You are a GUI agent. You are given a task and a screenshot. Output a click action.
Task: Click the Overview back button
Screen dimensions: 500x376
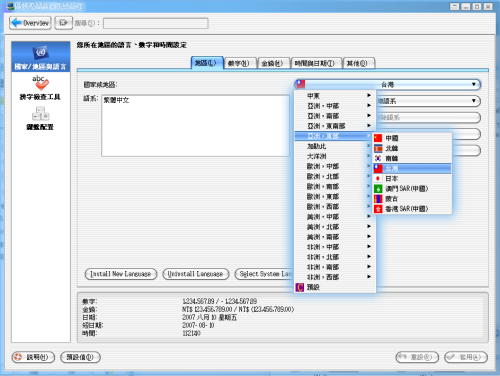coord(30,23)
